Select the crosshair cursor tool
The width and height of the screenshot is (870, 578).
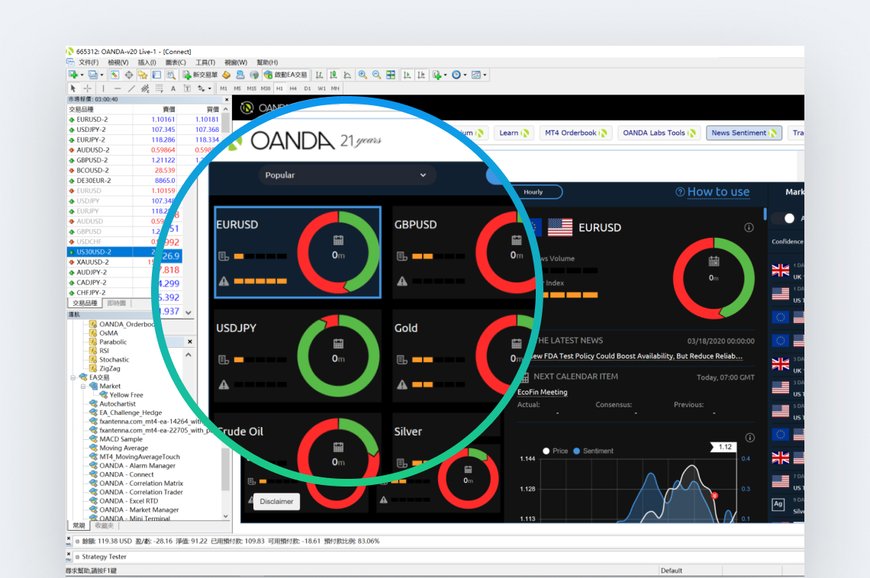coord(87,88)
